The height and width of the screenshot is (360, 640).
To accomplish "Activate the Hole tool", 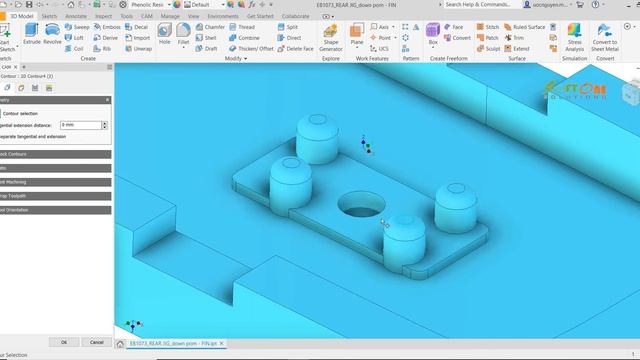I will pyautogui.click(x=164, y=33).
